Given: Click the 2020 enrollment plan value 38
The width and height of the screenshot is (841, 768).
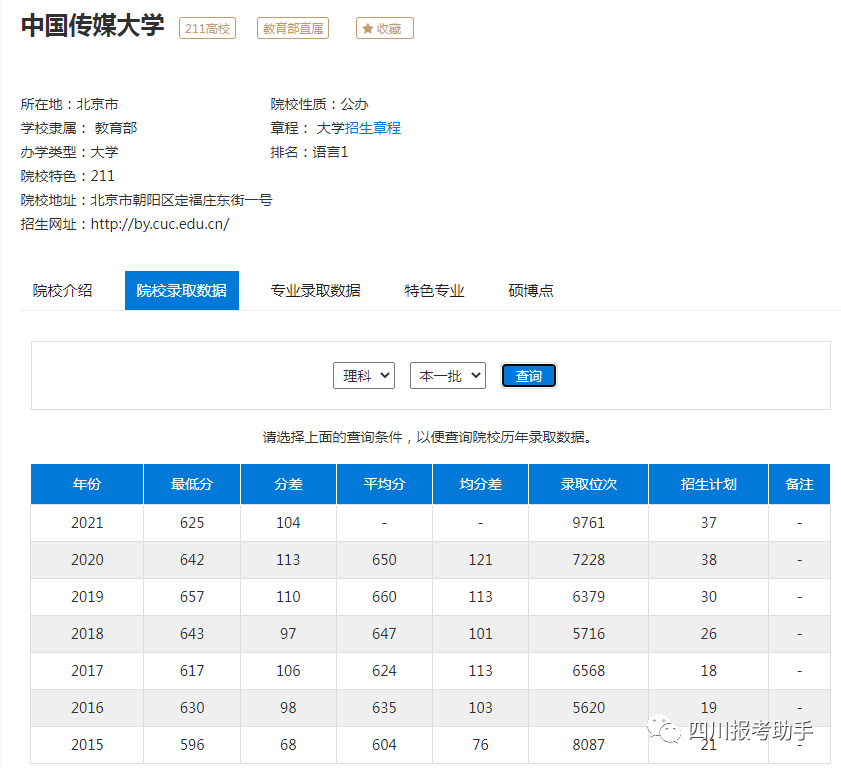Looking at the screenshot, I should [x=709, y=560].
